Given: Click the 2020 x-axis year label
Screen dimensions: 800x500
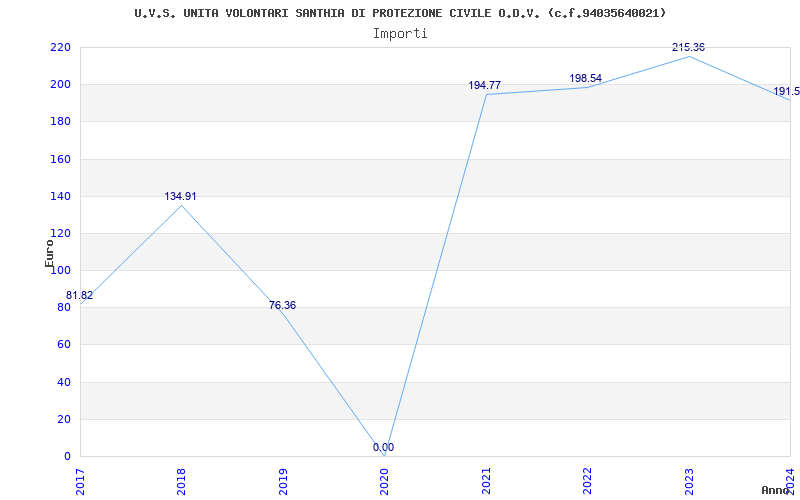Looking at the screenshot, I should (384, 481).
